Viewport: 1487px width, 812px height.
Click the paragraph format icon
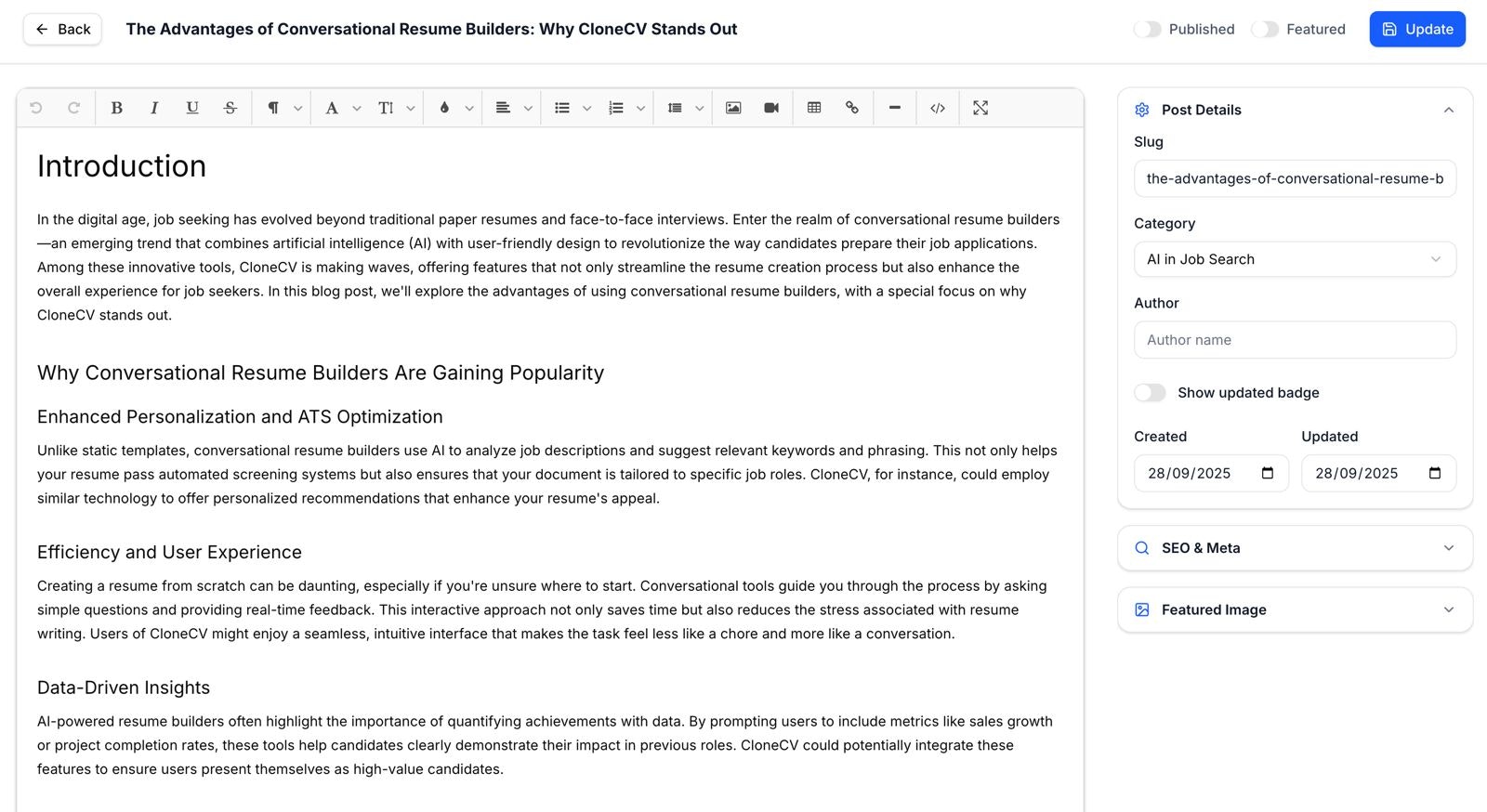(273, 108)
